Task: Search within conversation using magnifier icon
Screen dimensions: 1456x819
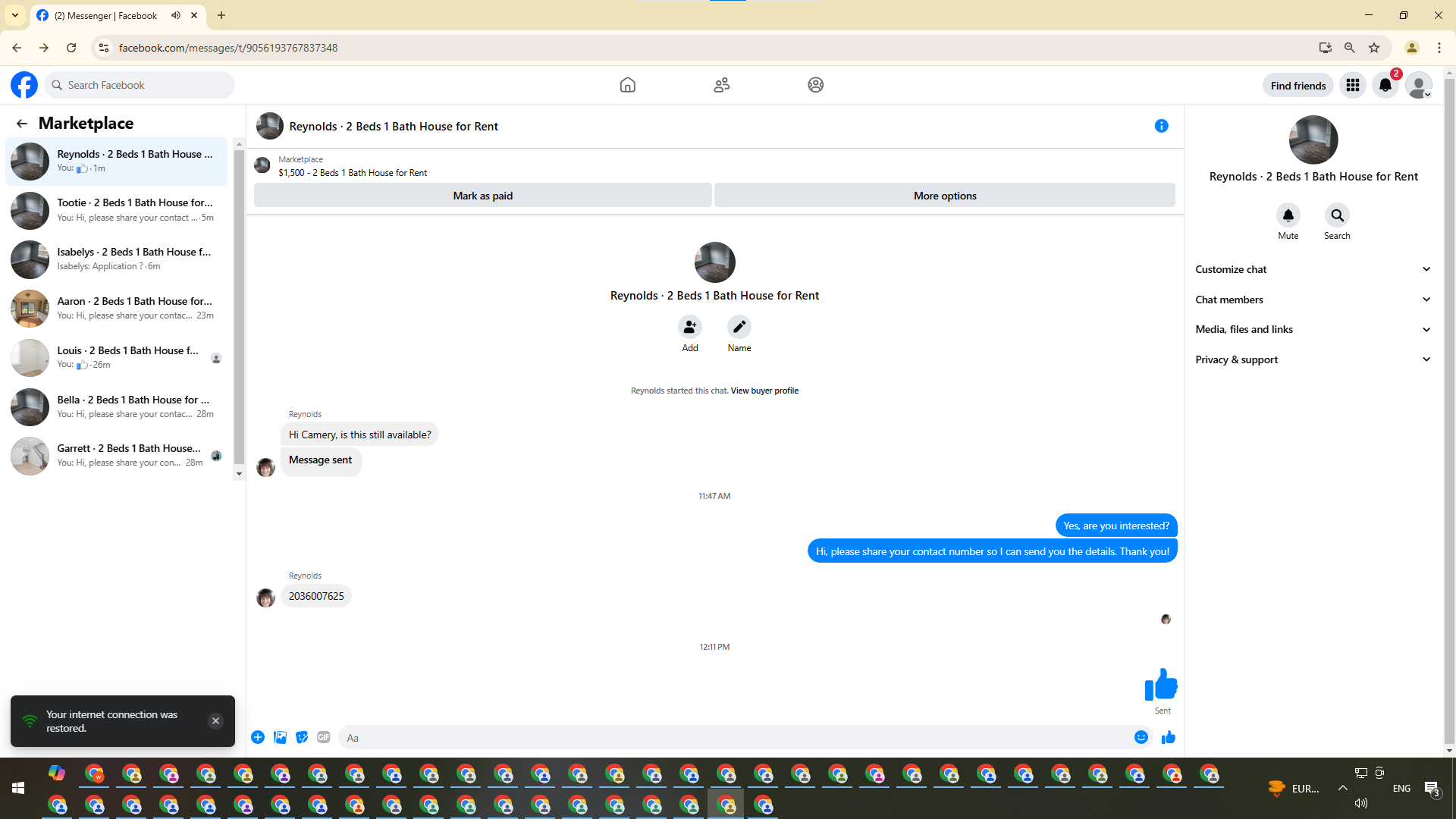Action: click(x=1336, y=215)
